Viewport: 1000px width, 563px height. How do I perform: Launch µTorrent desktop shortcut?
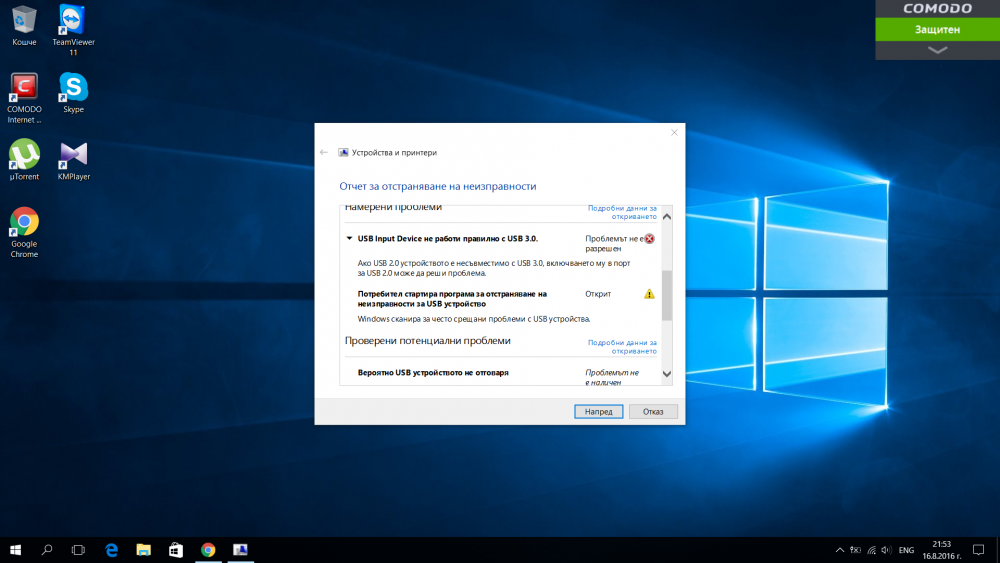(24, 160)
